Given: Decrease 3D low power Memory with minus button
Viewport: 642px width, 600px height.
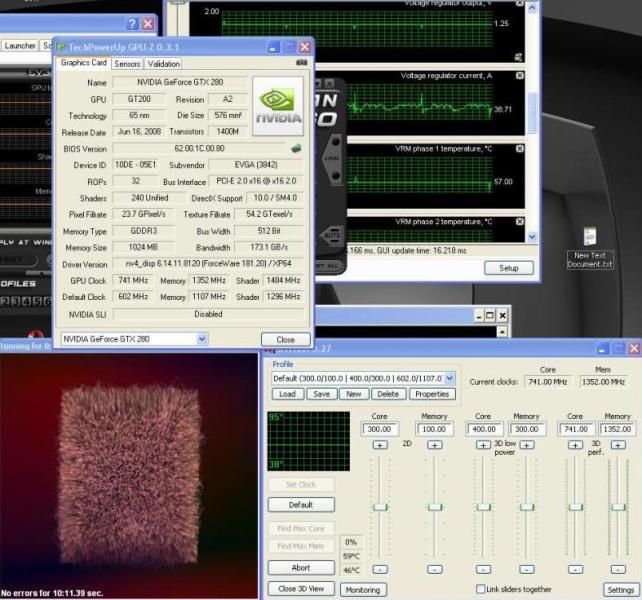Looking at the screenshot, I should click(x=527, y=569).
